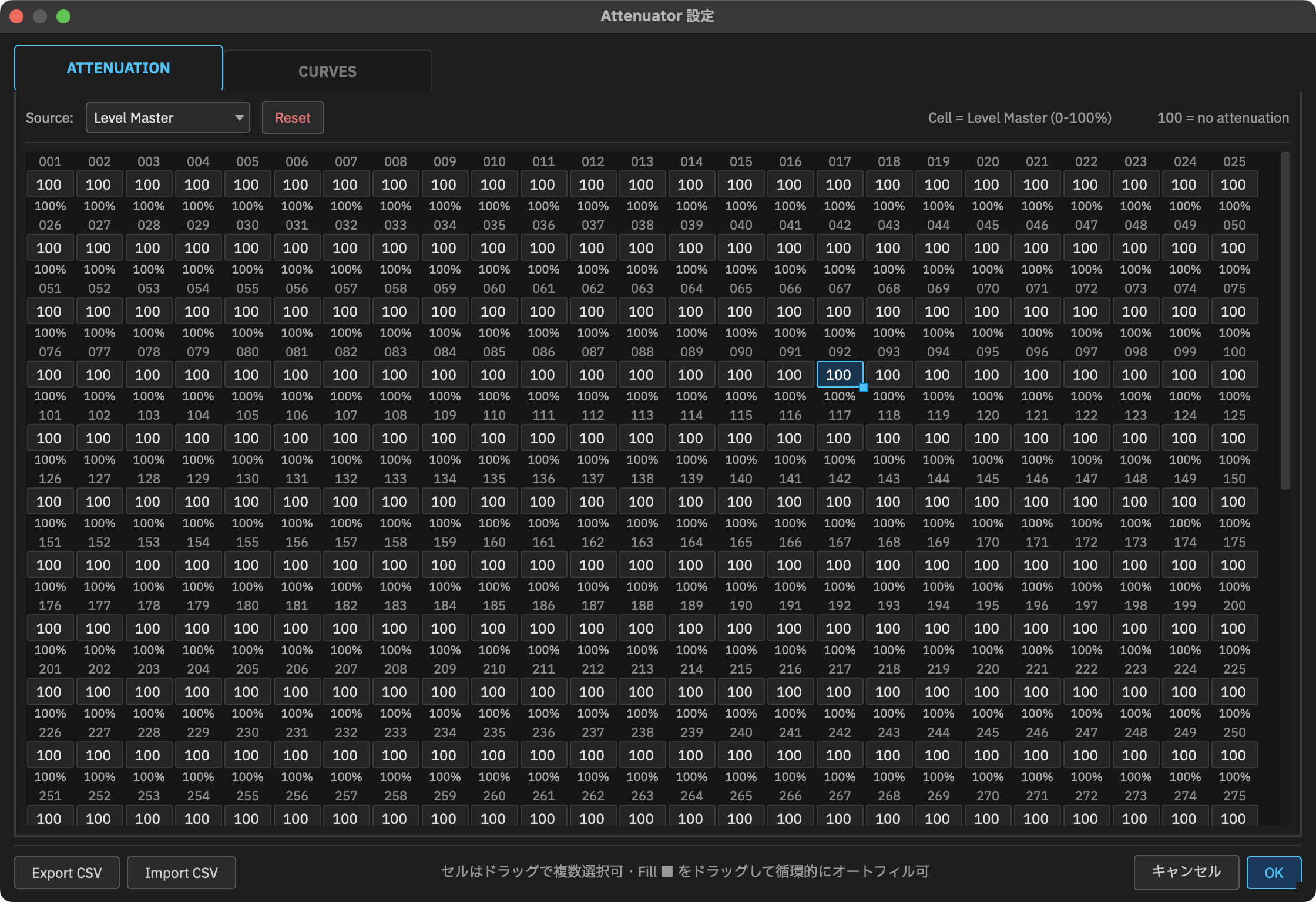The image size is (1316, 902).
Task: Select the value cell for channel 139
Action: pyautogui.click(x=691, y=502)
